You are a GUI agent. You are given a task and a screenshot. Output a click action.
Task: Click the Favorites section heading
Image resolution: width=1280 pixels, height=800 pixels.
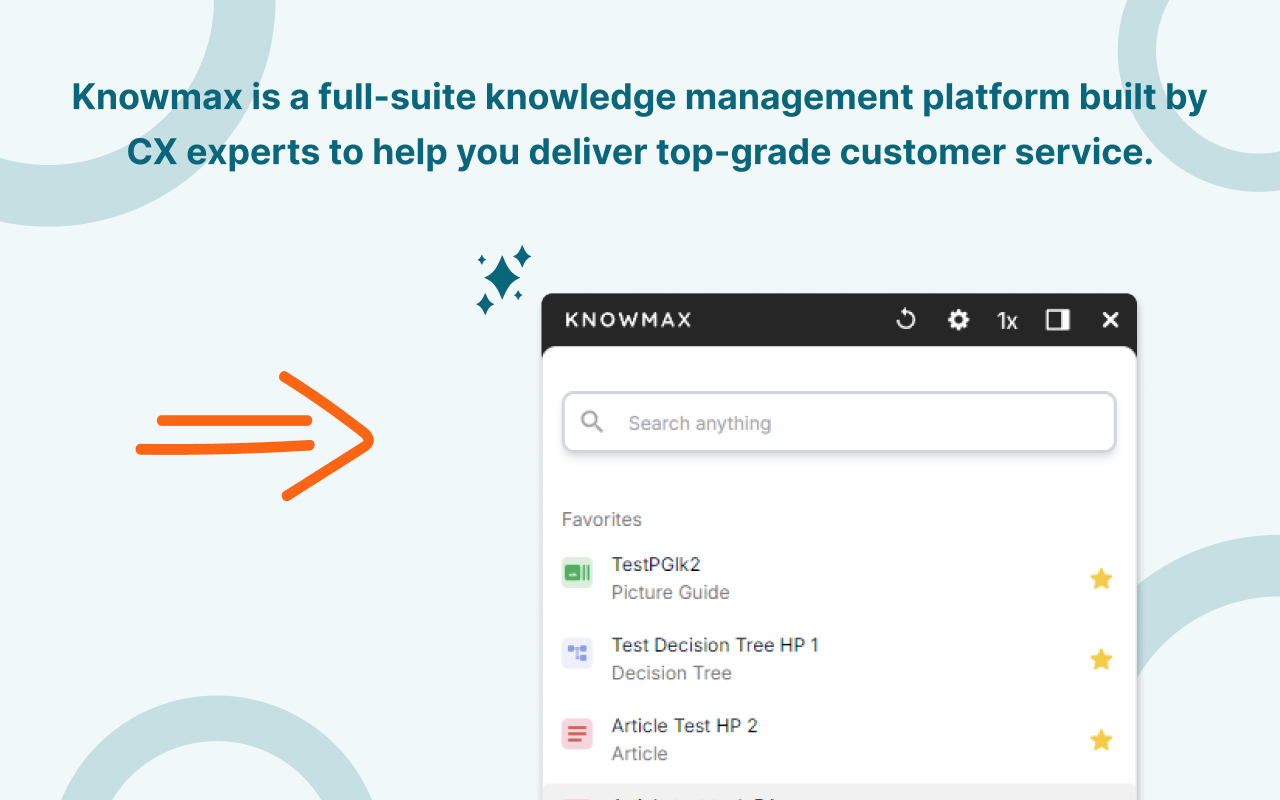(x=601, y=519)
